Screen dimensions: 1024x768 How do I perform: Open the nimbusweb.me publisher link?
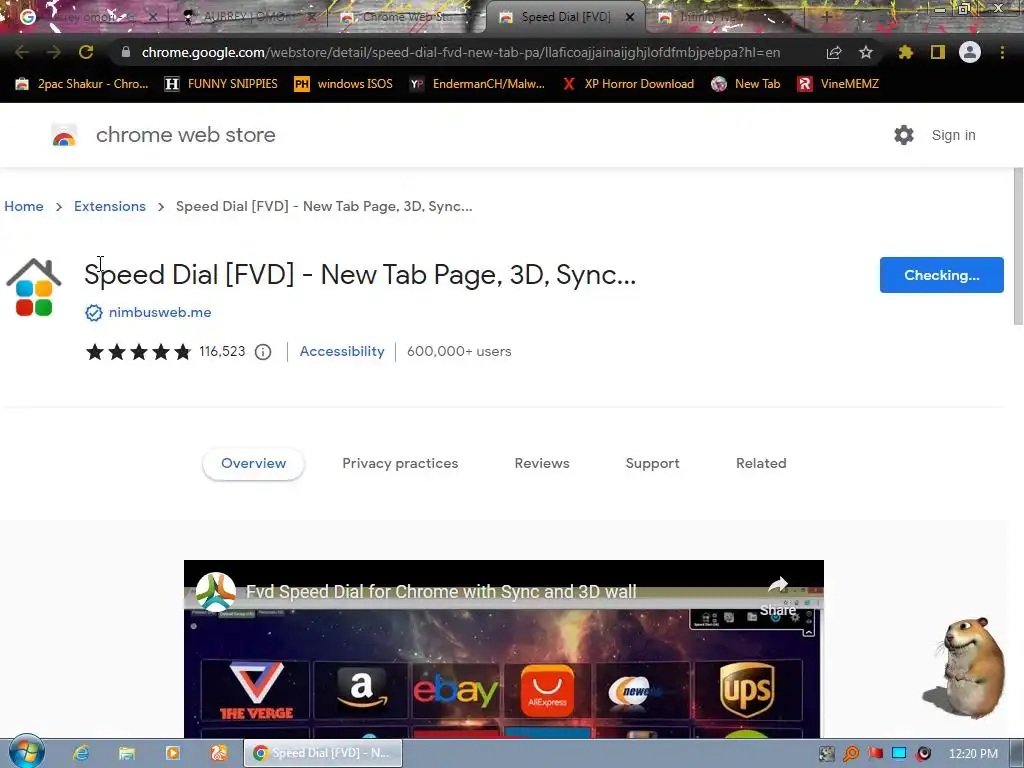[160, 313]
